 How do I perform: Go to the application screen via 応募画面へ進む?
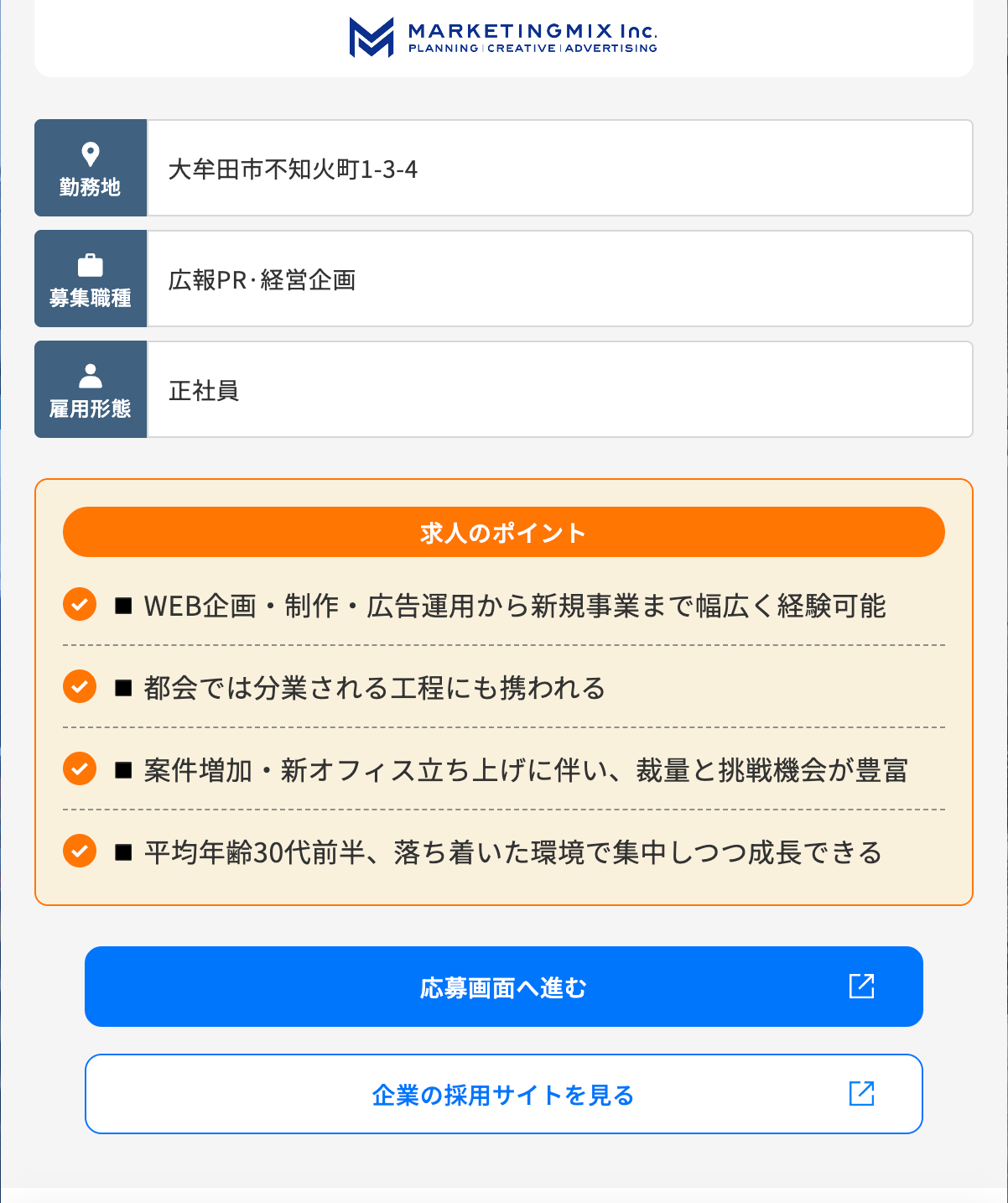click(504, 987)
